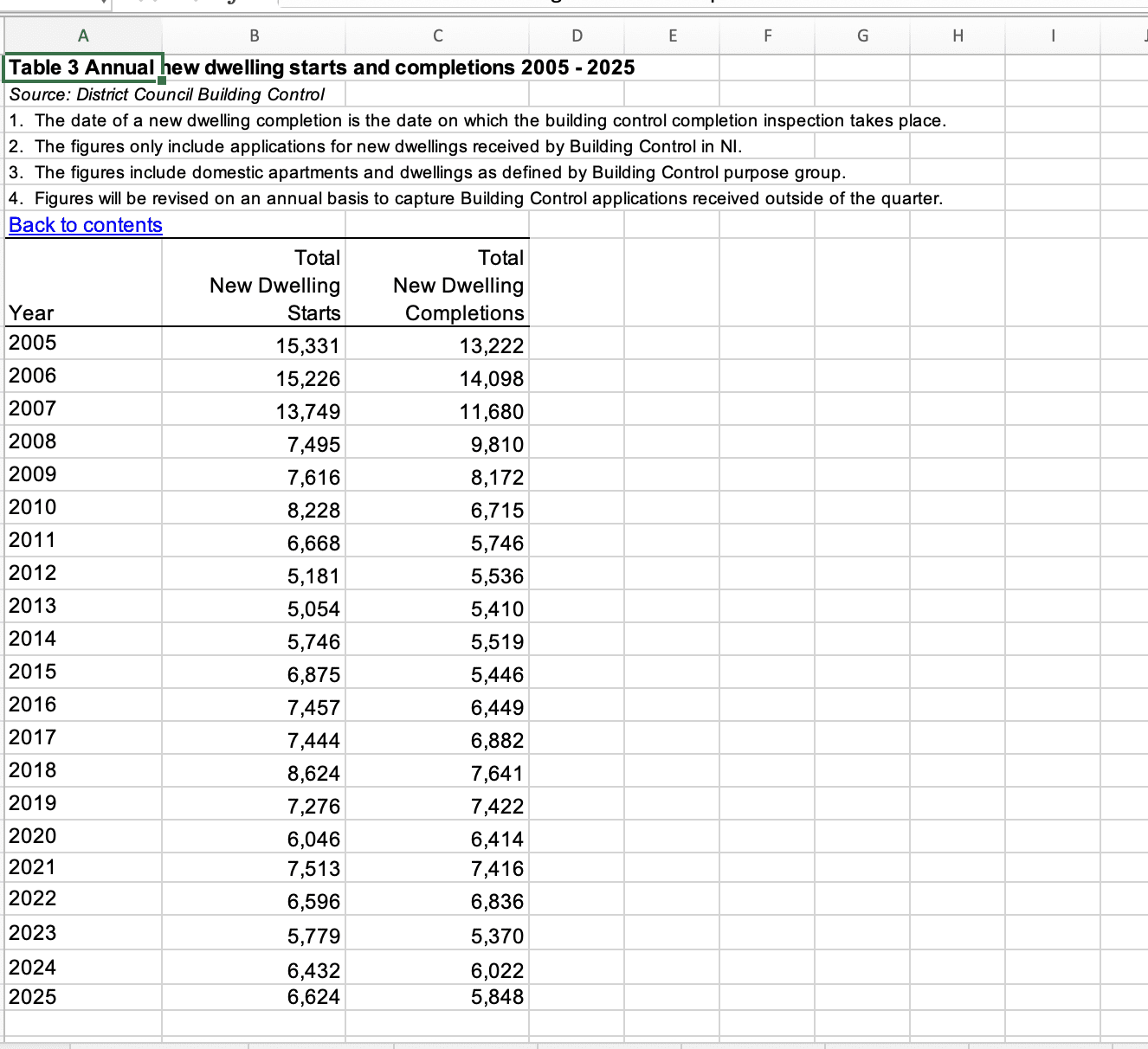
Task: Select the 13,222 completions value for 2005
Action: point(437,343)
